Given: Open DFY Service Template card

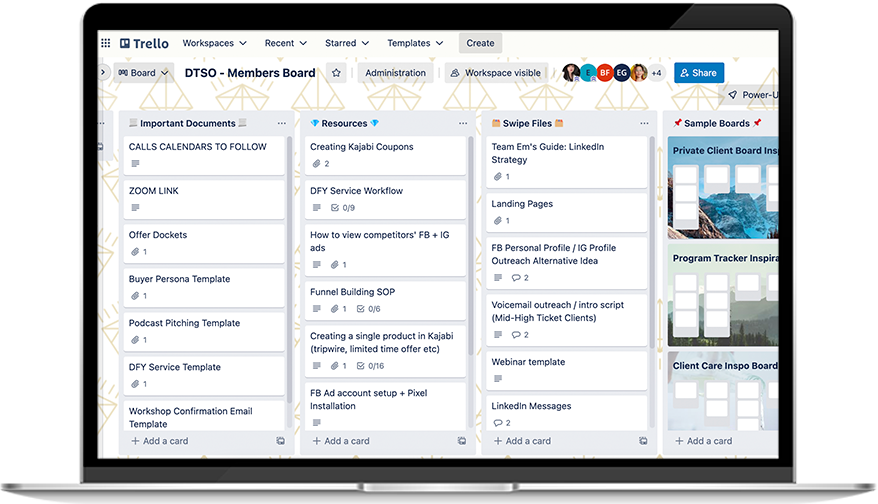Looking at the screenshot, I should point(204,376).
